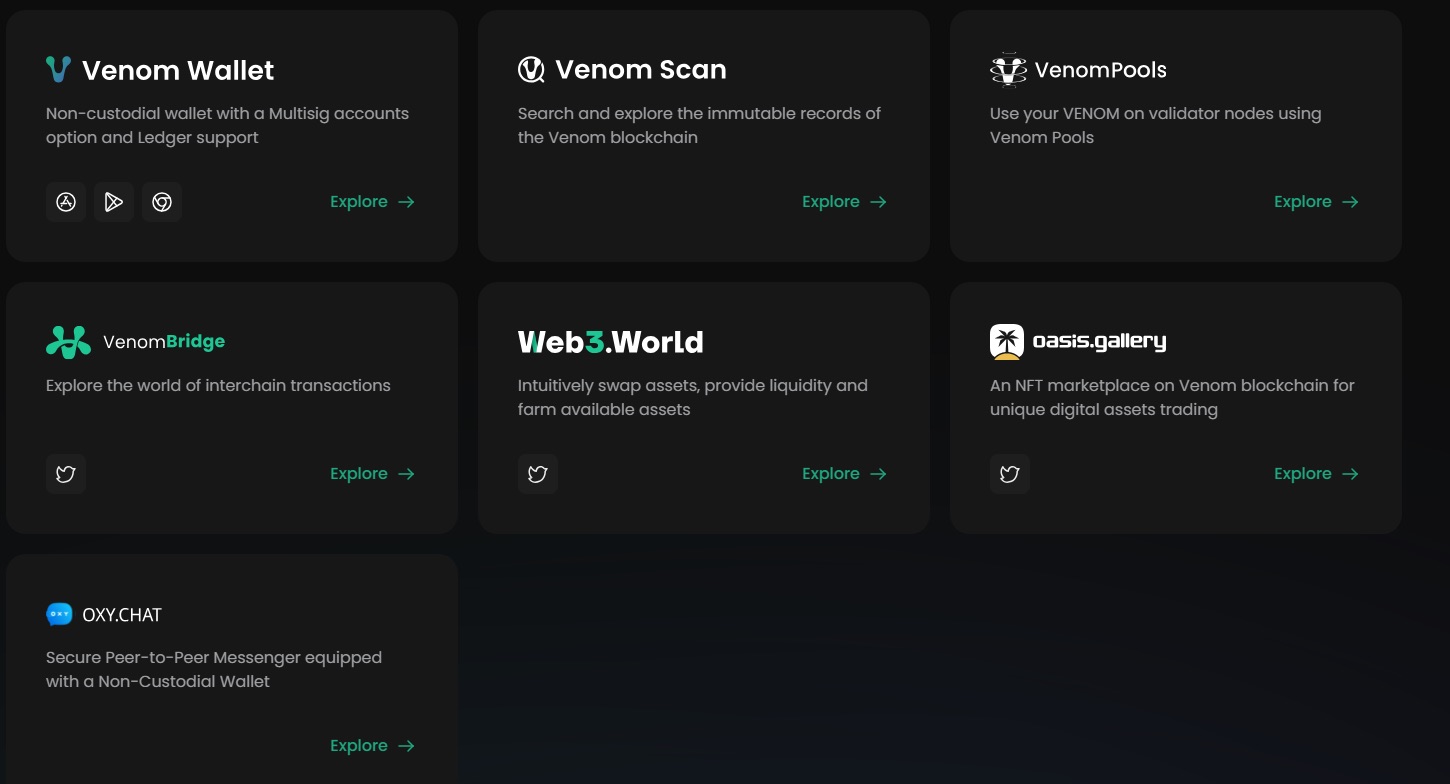Click the Venom Wallet title text
Viewport: 1450px width, 784px height.
click(178, 70)
